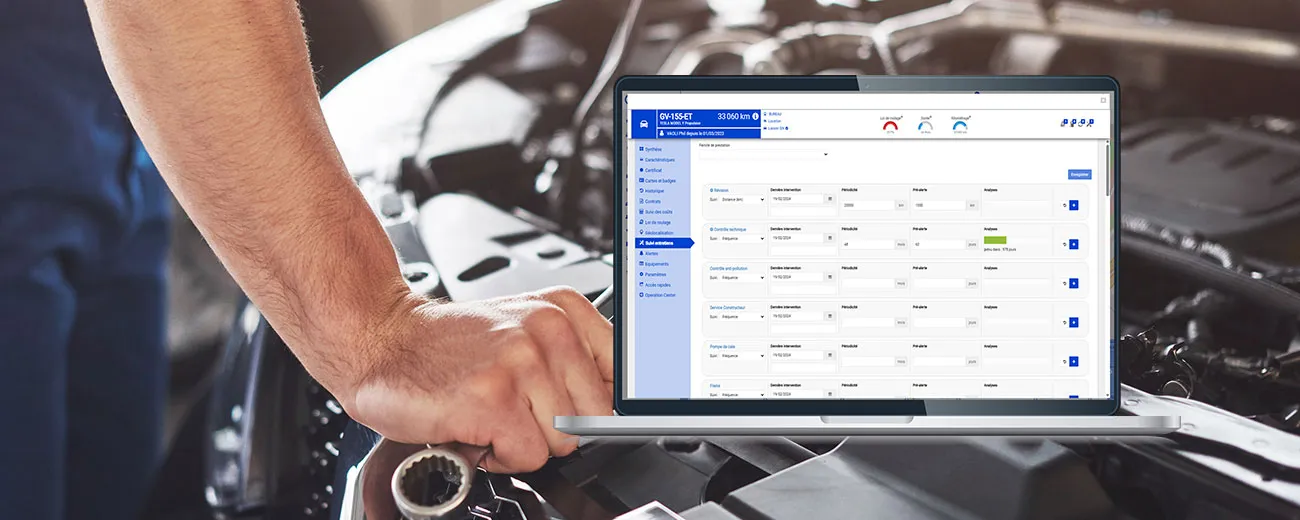Open the Suivi dropdown for Contrôle anti-pollution
The image size is (1300, 520).
coord(742,277)
